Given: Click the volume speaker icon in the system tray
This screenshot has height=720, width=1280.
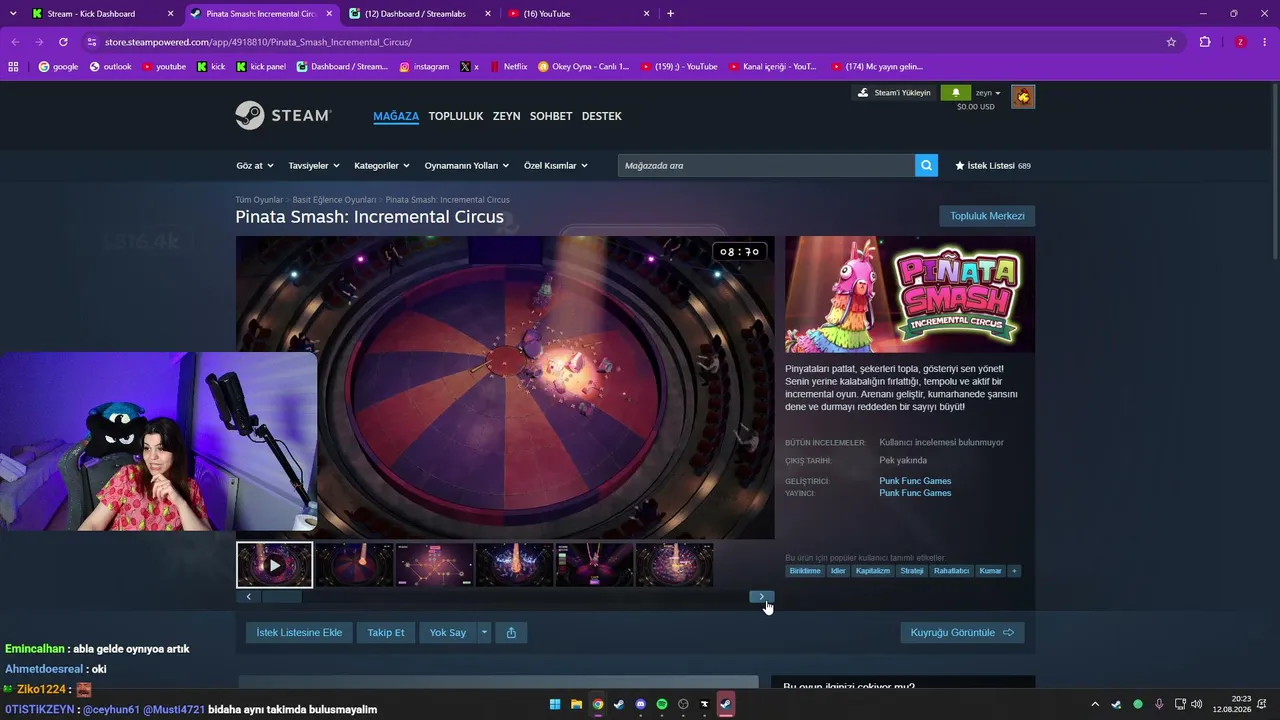Looking at the screenshot, I should coord(1198,704).
